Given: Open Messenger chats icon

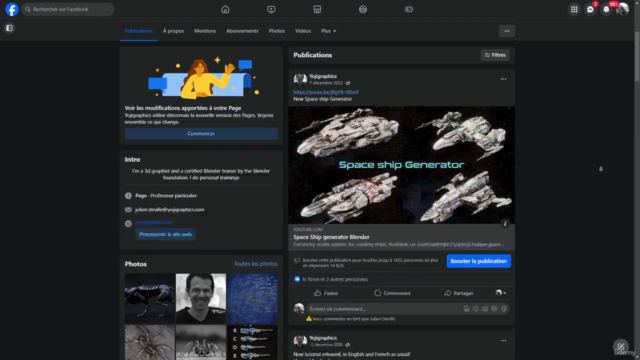Looking at the screenshot, I should pyautogui.click(x=590, y=9).
